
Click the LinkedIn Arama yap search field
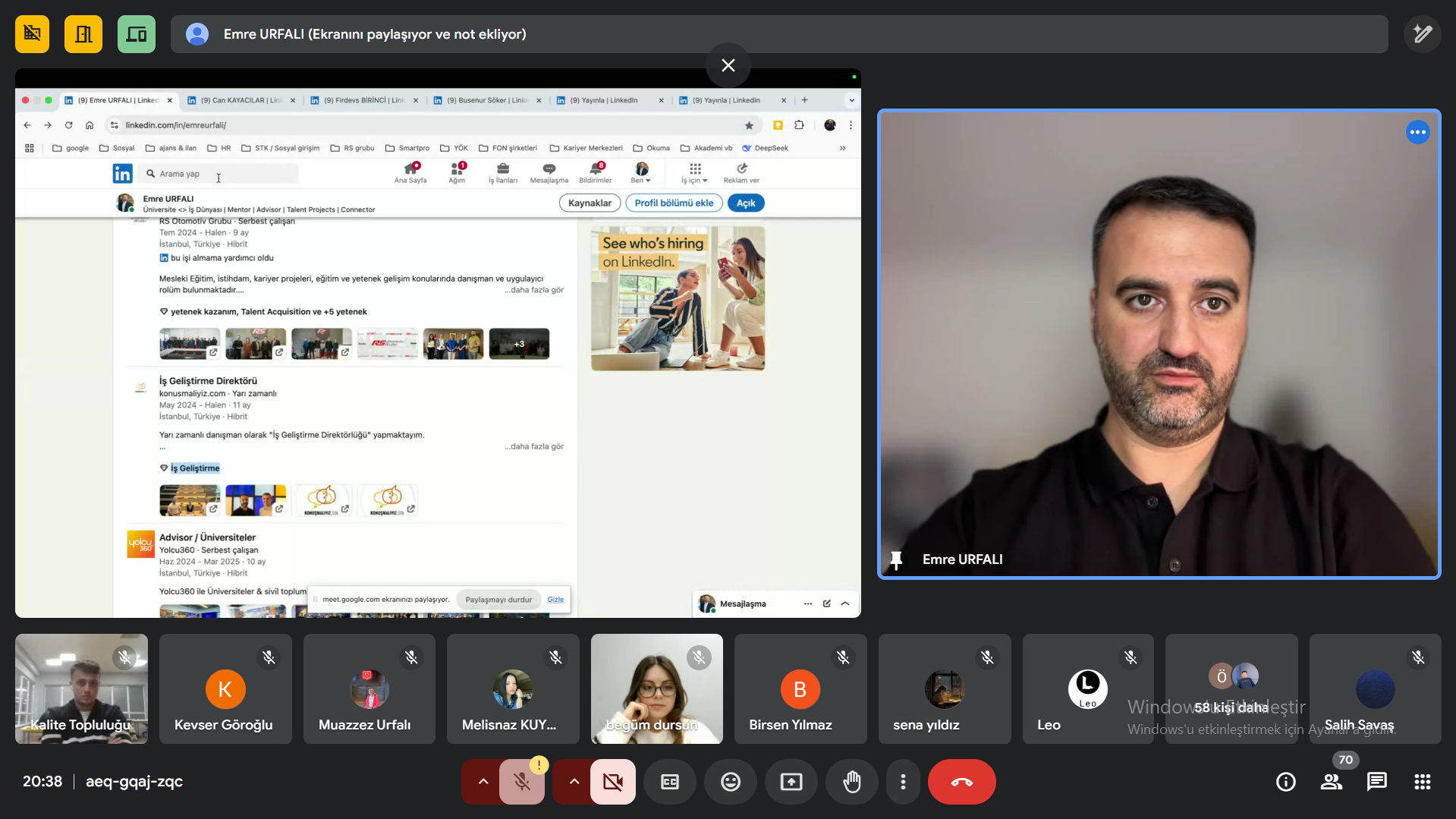coord(220,174)
